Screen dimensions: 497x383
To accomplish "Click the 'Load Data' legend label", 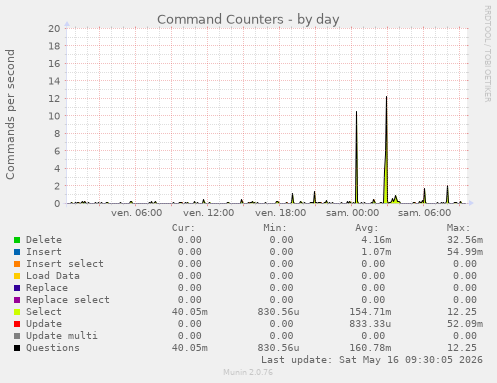I will [x=53, y=276].
